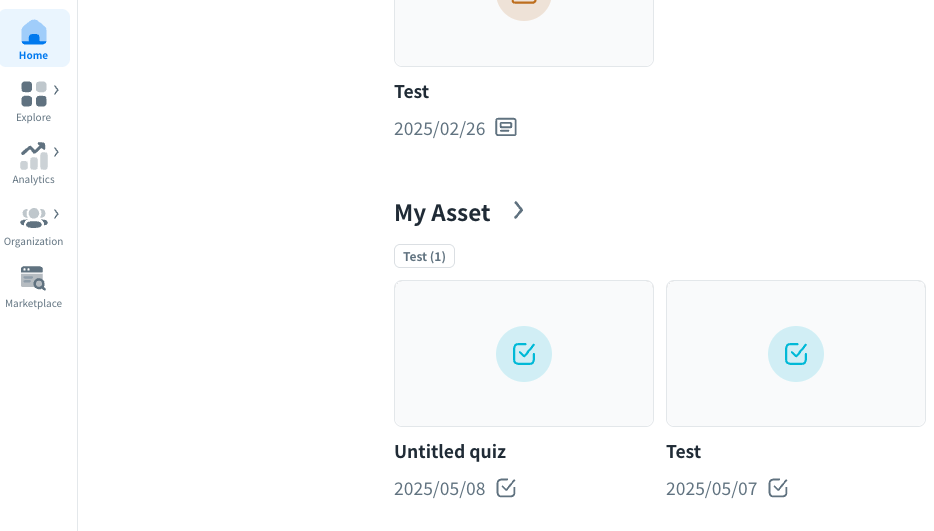The width and height of the screenshot is (934, 531).
Task: Click the My Asset heading
Action: pyautogui.click(x=442, y=213)
